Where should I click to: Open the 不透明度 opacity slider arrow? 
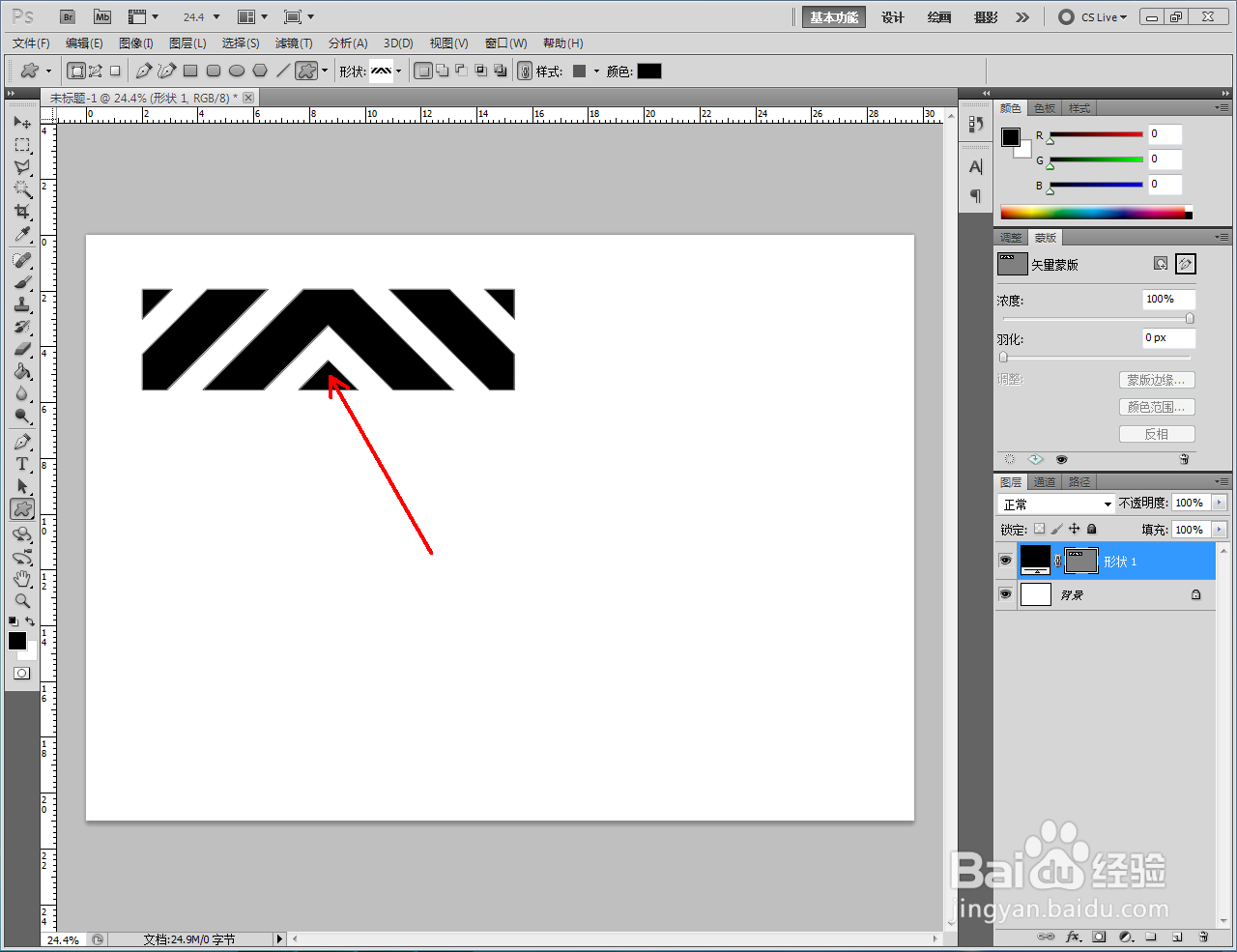pyautogui.click(x=1219, y=503)
